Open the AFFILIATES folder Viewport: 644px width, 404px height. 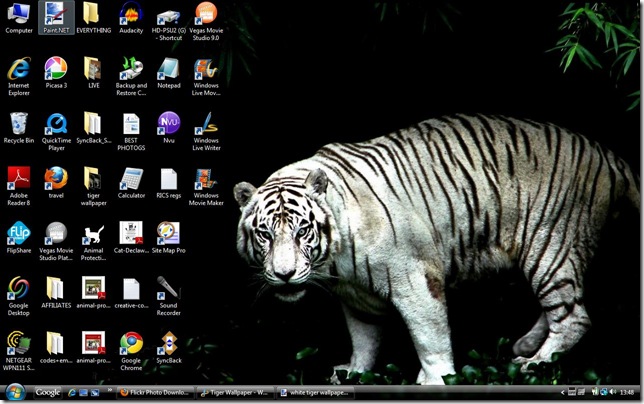56,293
